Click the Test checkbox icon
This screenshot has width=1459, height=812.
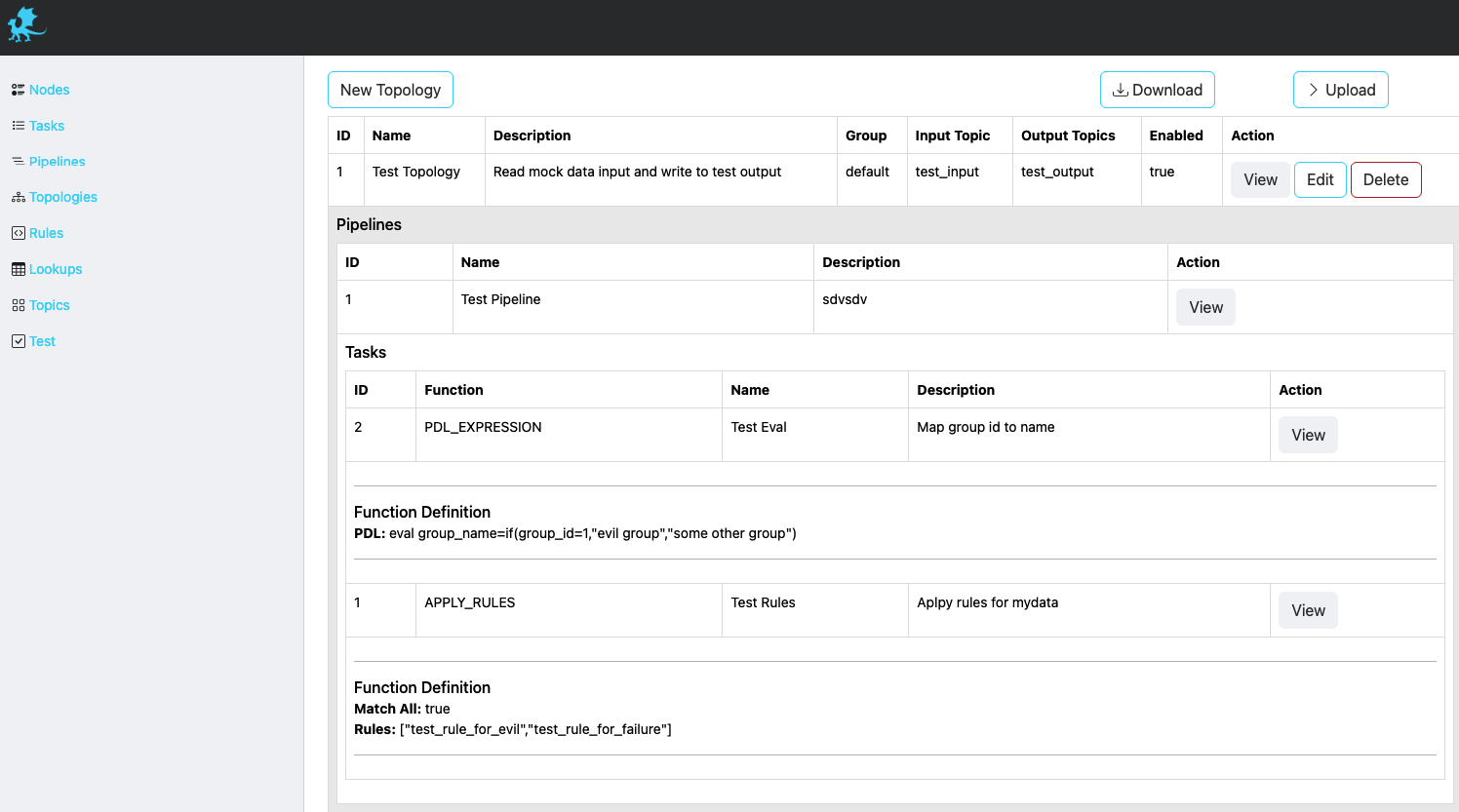(18, 341)
